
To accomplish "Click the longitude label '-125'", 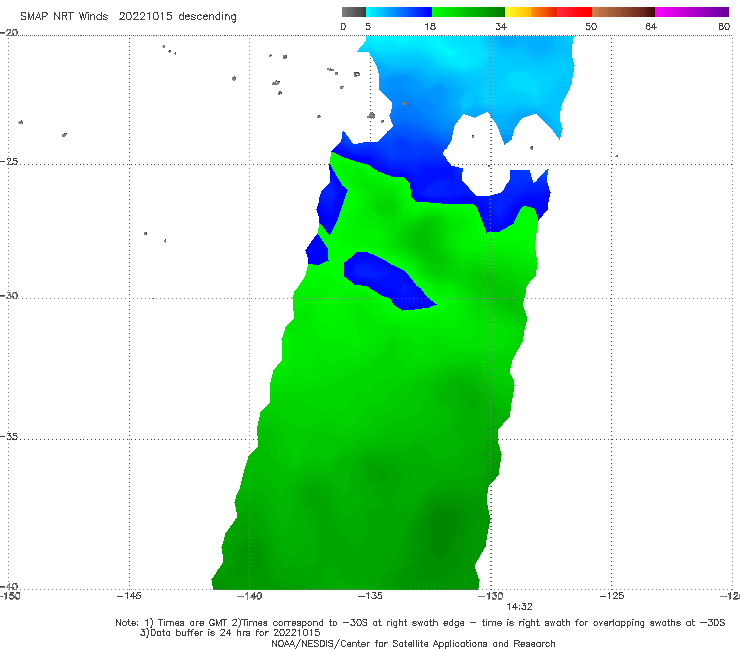I will click(612, 596).
